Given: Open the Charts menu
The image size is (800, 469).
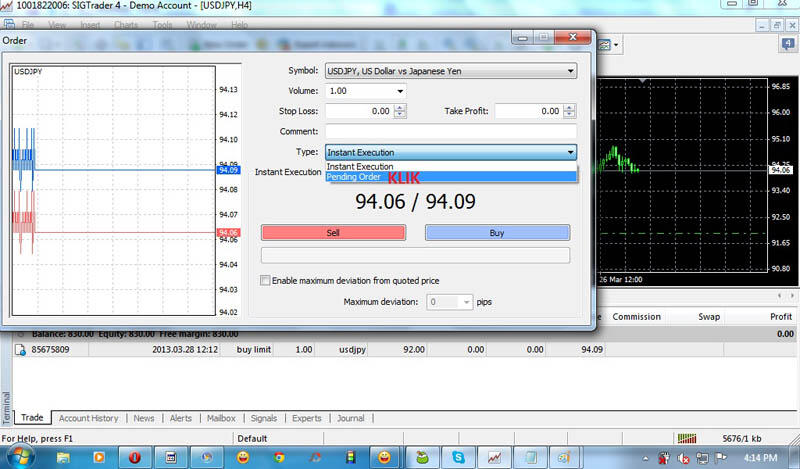Looking at the screenshot, I should pyautogui.click(x=126, y=24).
